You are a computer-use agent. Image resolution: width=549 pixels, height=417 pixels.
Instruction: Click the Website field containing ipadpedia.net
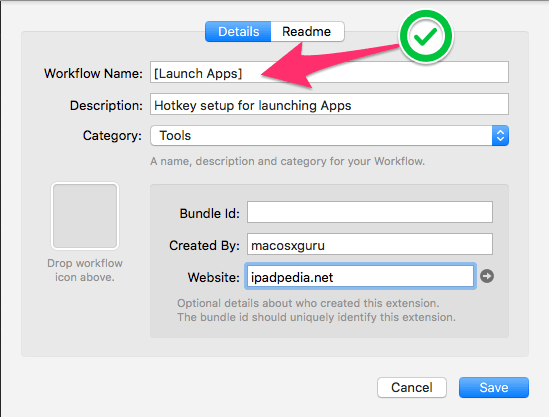[360, 276]
